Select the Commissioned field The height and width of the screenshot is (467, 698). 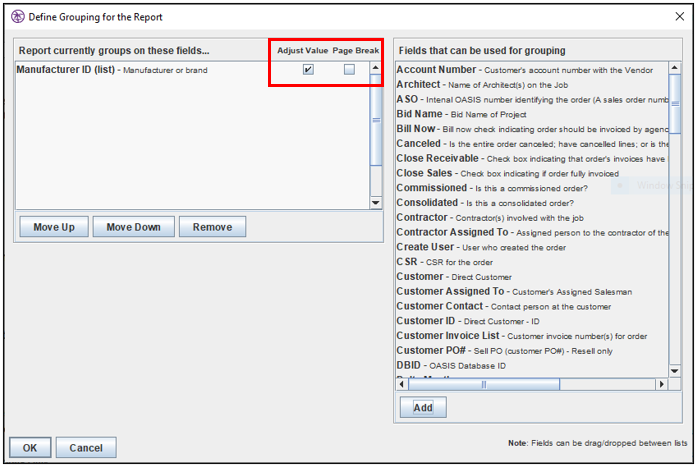point(532,188)
